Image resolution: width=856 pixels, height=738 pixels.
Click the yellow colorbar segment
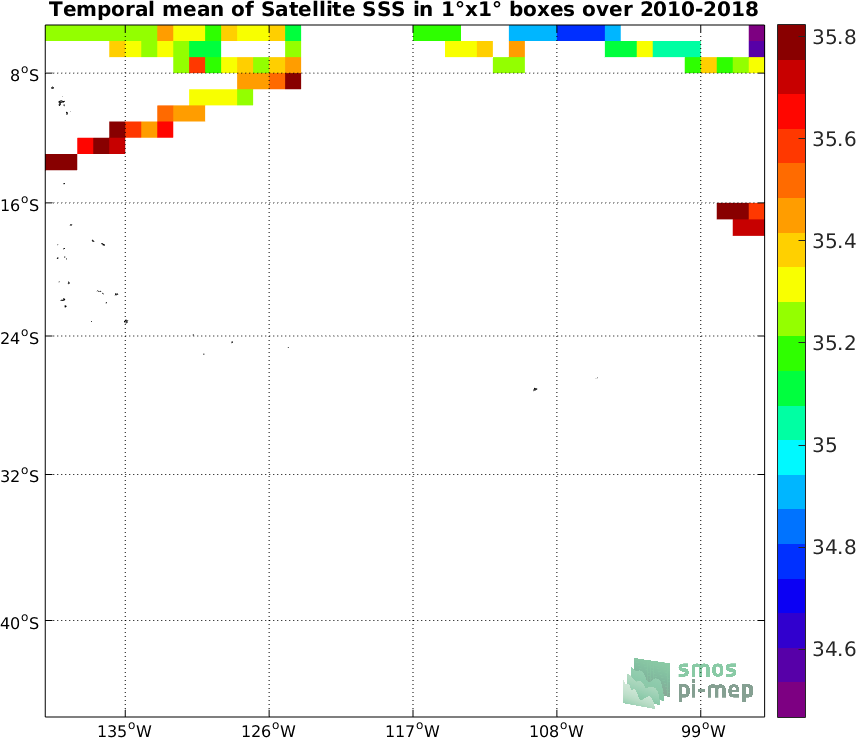(791, 284)
